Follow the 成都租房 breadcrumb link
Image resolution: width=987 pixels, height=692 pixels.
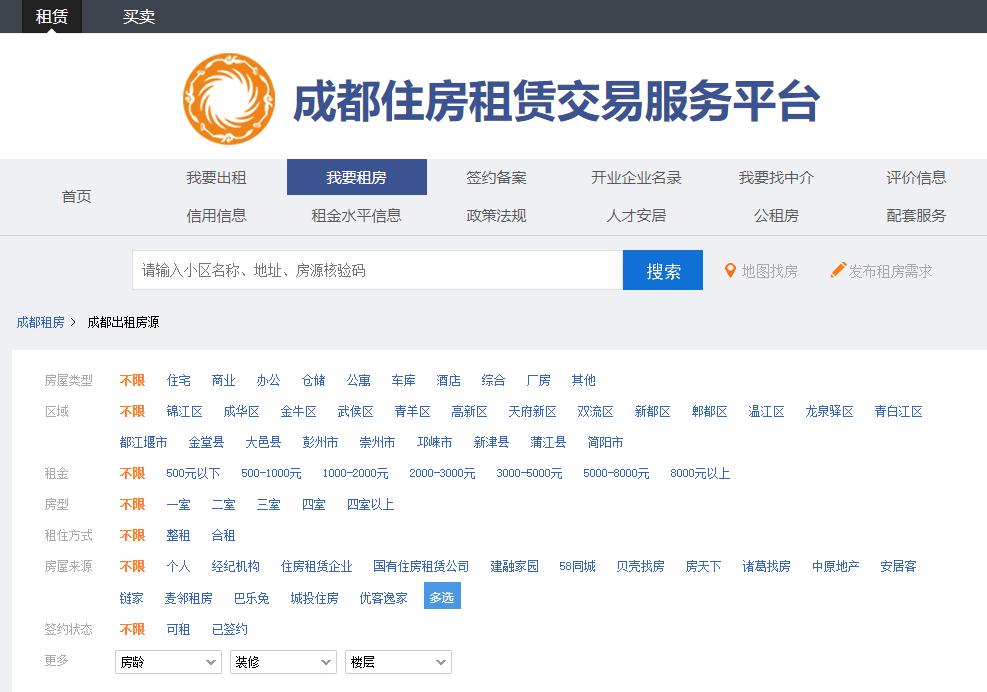[x=40, y=323]
